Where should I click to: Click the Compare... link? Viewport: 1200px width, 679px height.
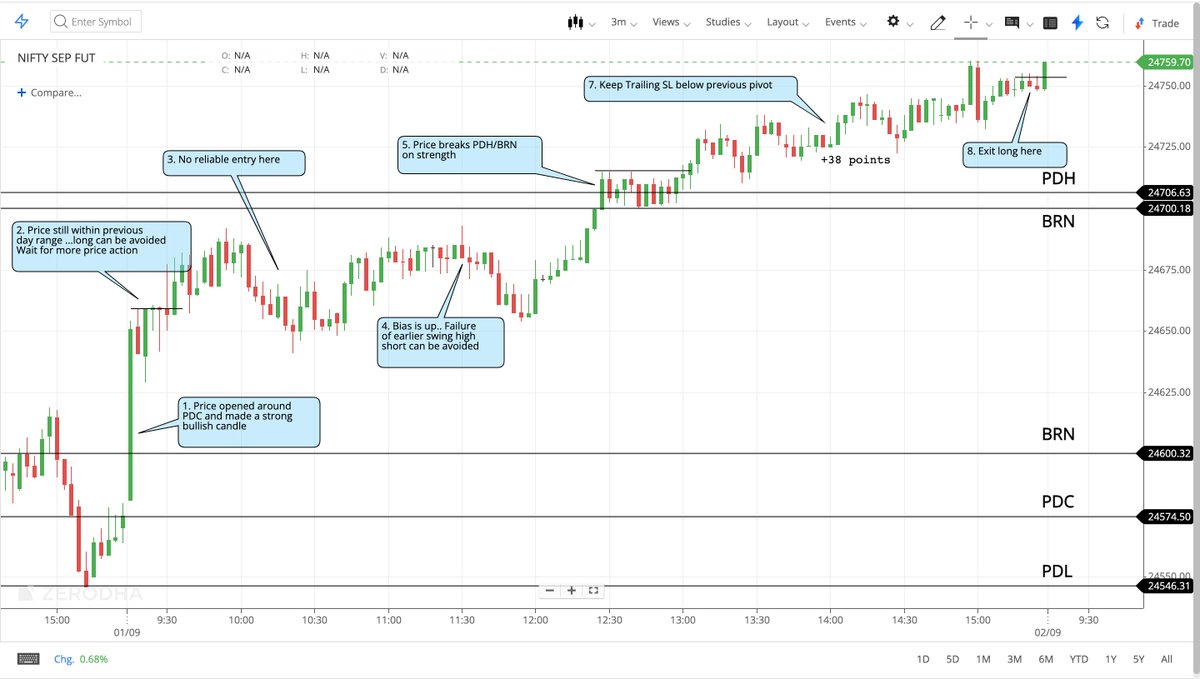point(56,92)
